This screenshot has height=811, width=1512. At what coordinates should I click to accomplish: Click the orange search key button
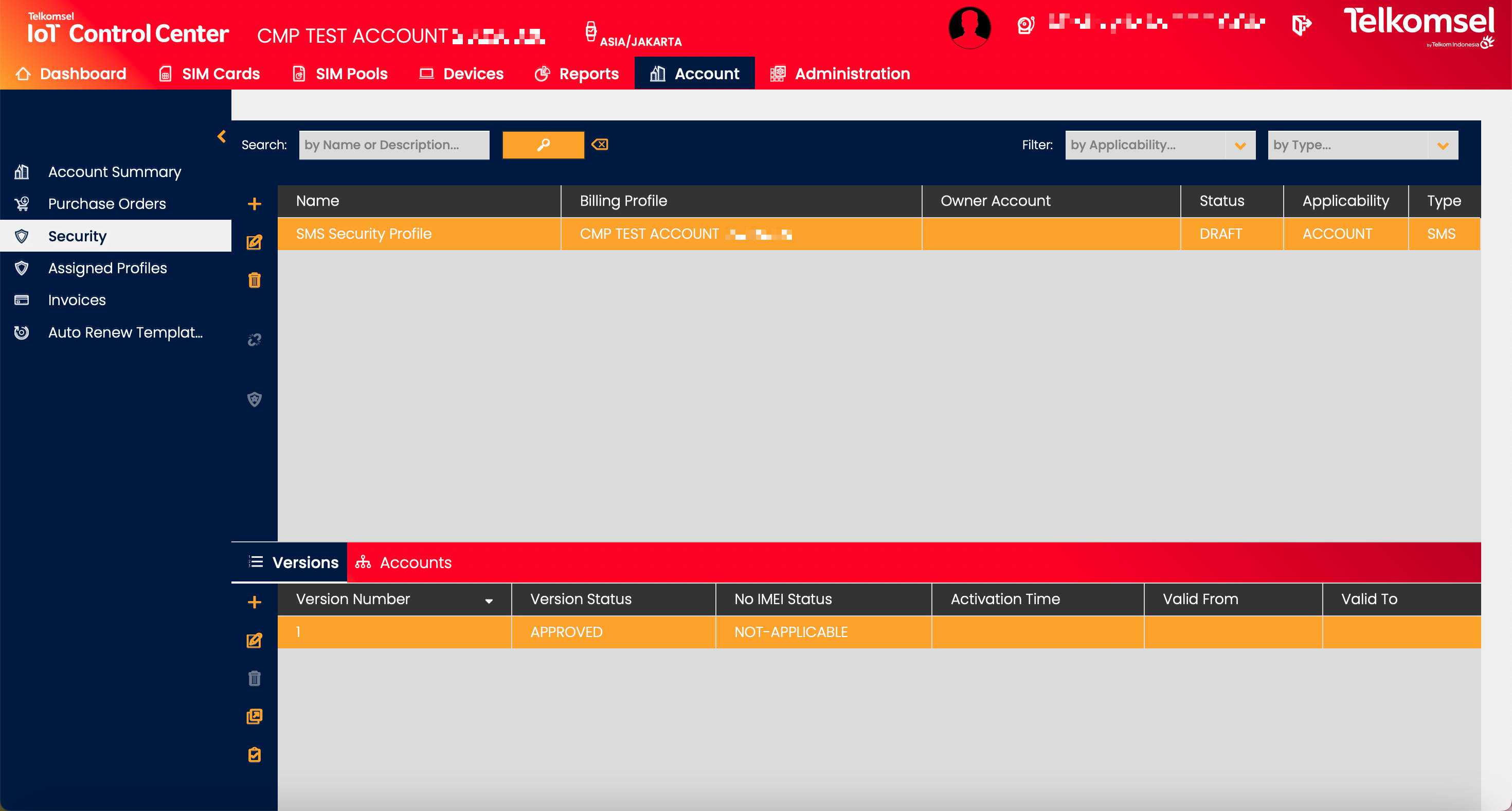[x=543, y=145]
